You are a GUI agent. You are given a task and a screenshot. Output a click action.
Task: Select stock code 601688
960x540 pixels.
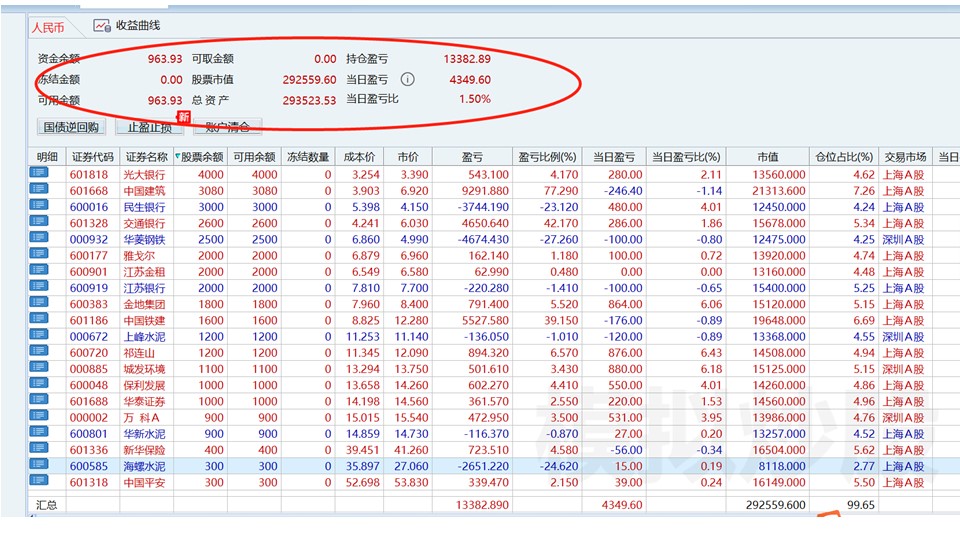88,402
